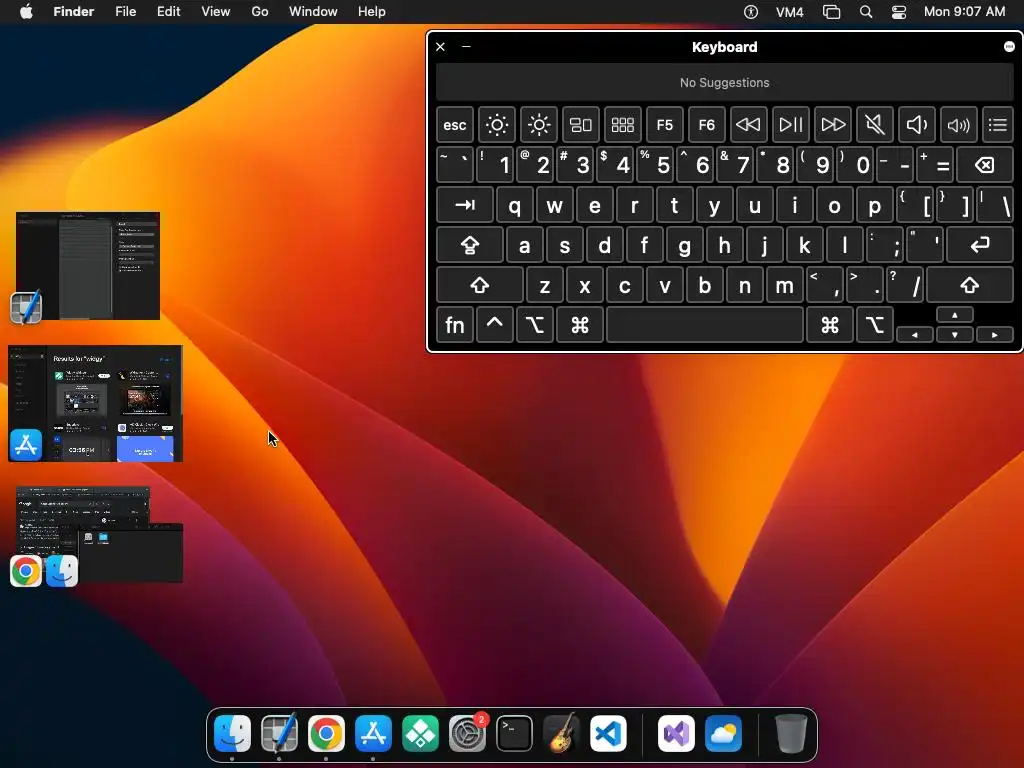Tap the number 5 key

point(655,165)
